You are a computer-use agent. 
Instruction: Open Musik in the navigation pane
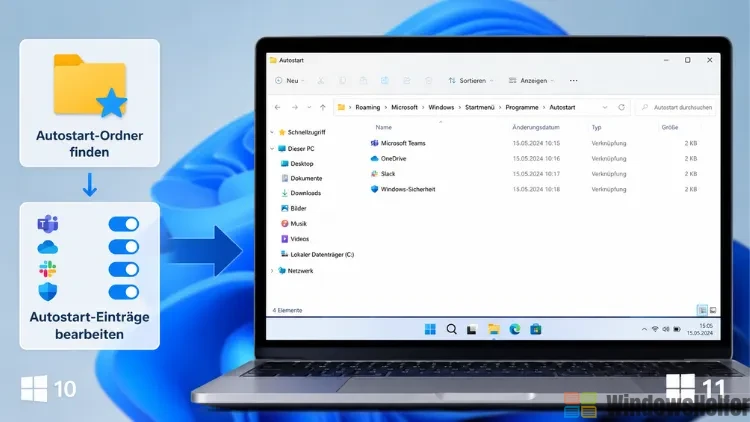(x=294, y=224)
